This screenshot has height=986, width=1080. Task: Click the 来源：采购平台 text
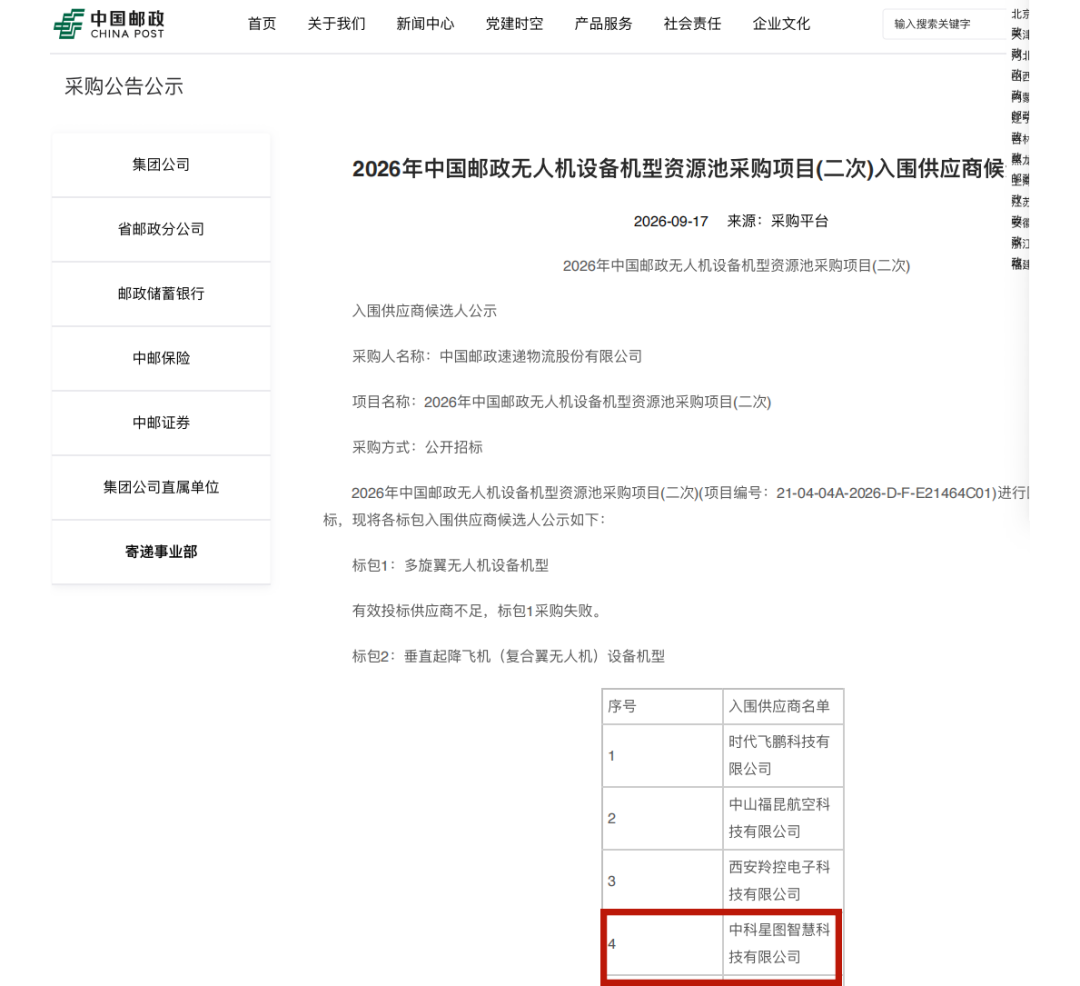coord(778,221)
